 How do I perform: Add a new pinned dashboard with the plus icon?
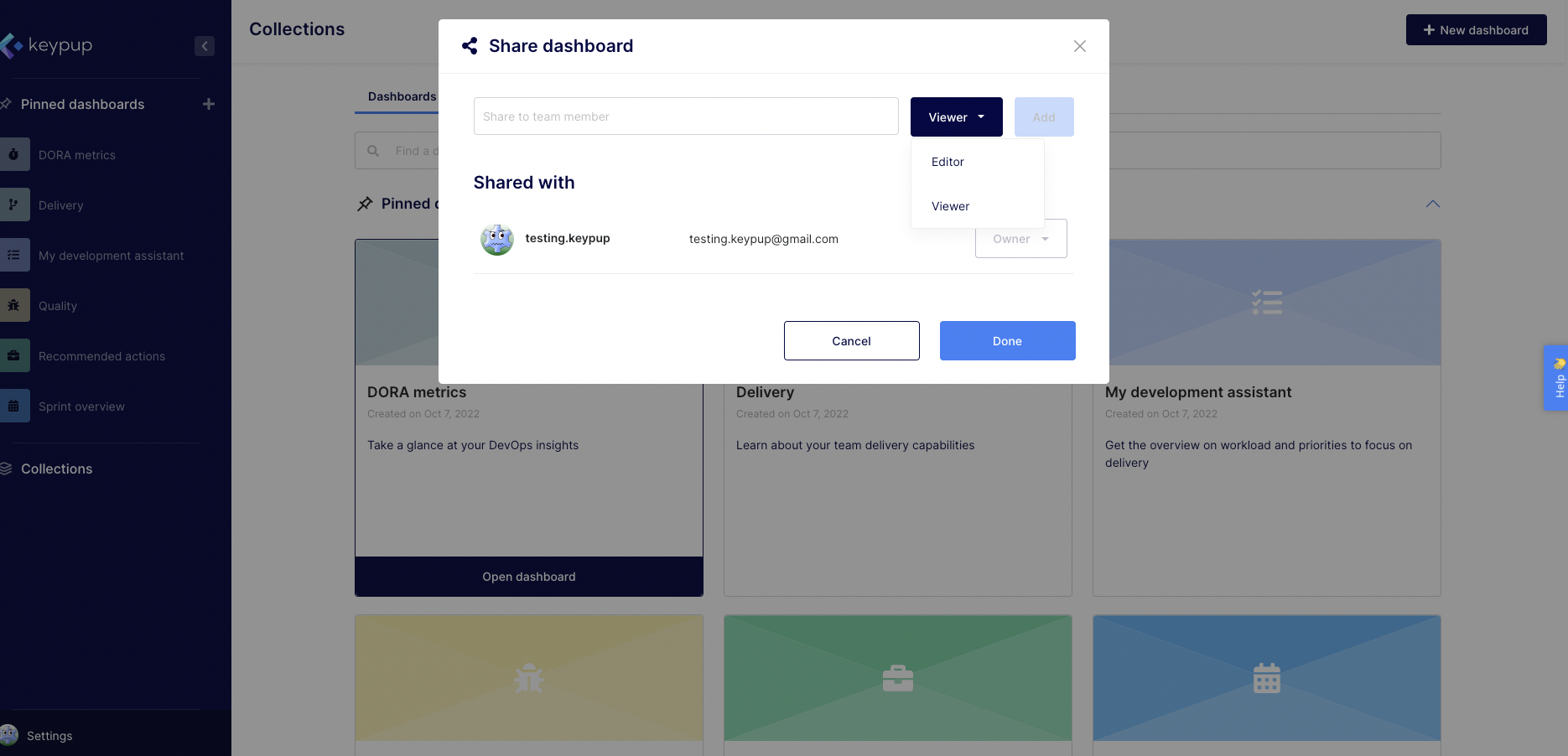[x=209, y=104]
